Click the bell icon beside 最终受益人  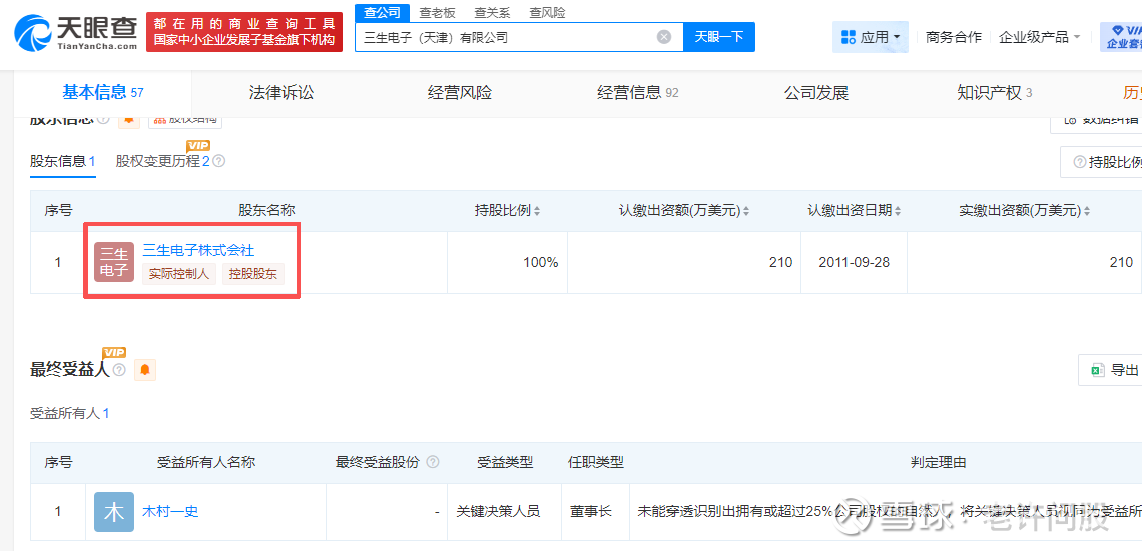point(145,370)
